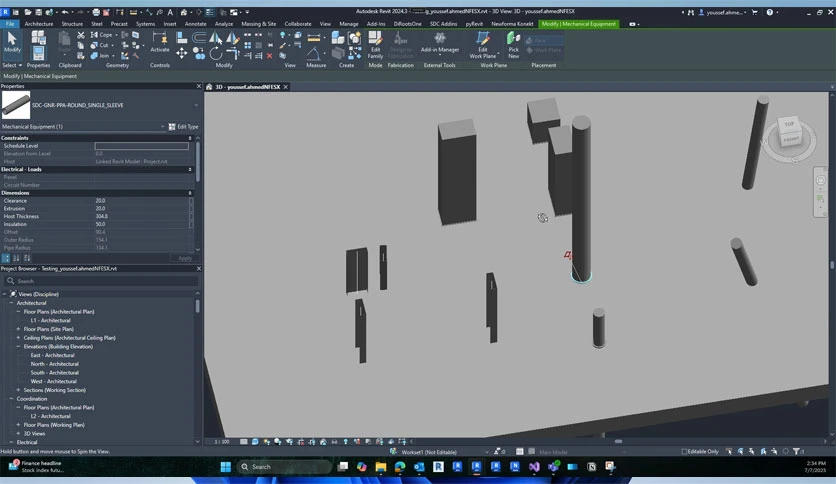Viewport: 836px width, 484px height.
Task: Open East - Architectural elevation
Action: click(x=52, y=355)
